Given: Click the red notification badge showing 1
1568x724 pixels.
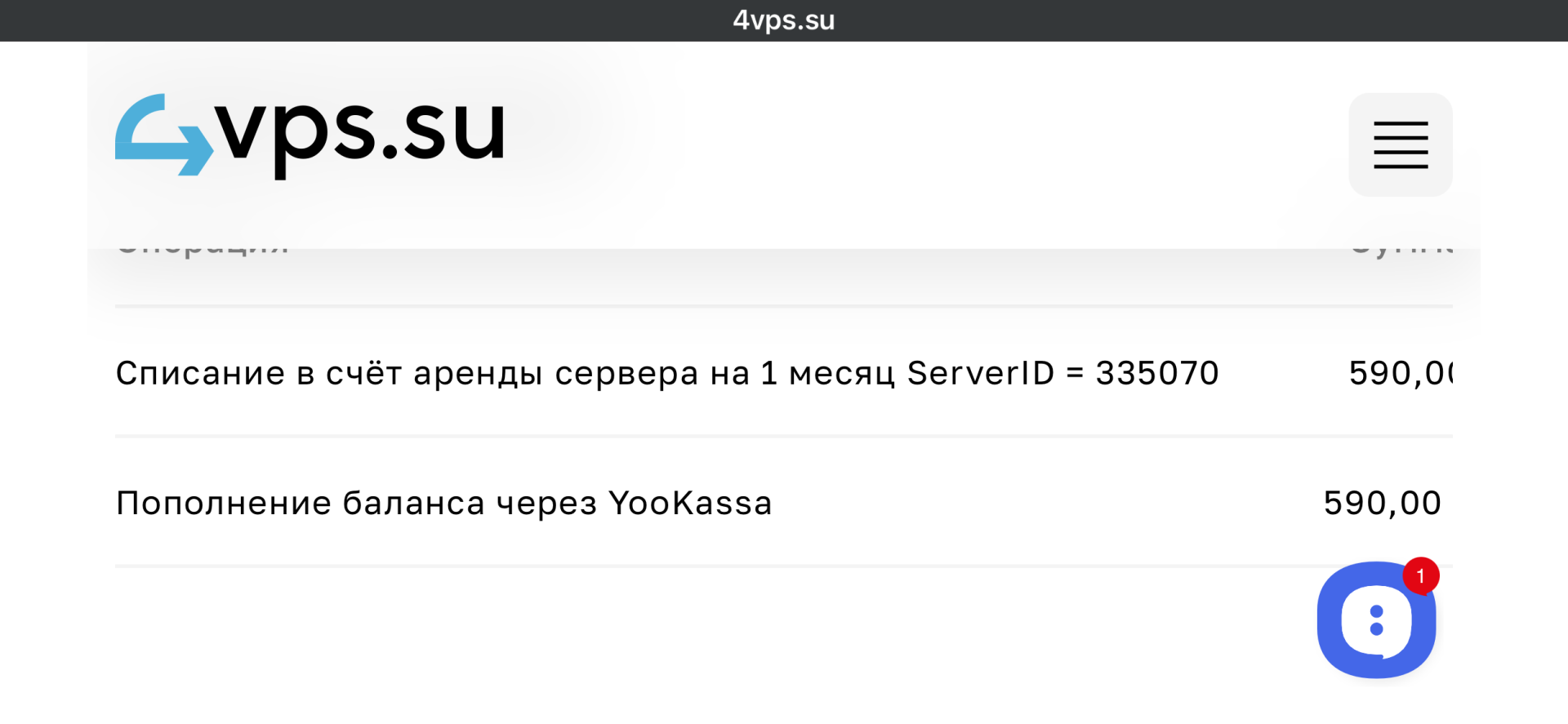Looking at the screenshot, I should tap(1420, 576).
